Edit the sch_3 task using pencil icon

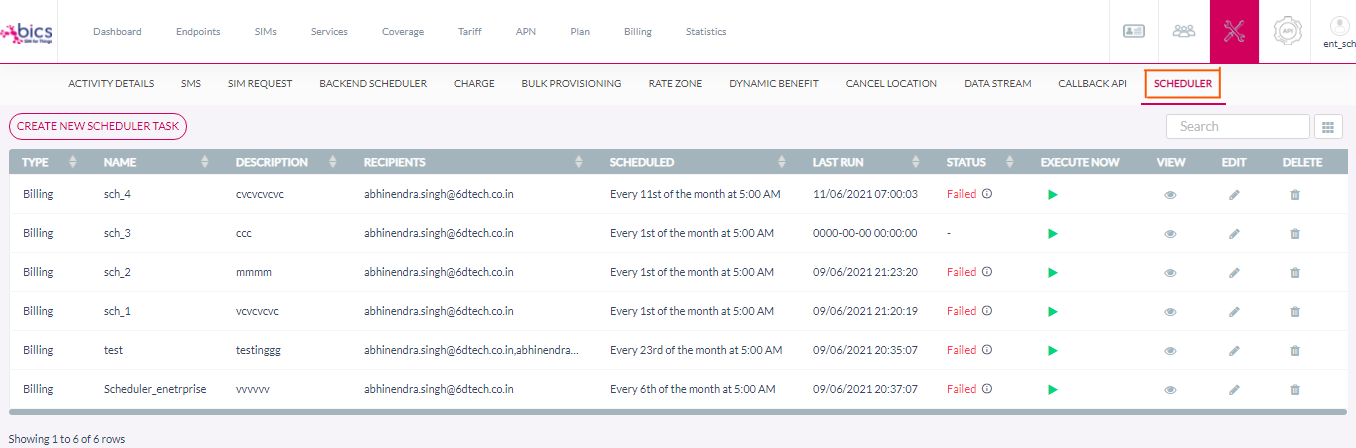click(x=1234, y=233)
